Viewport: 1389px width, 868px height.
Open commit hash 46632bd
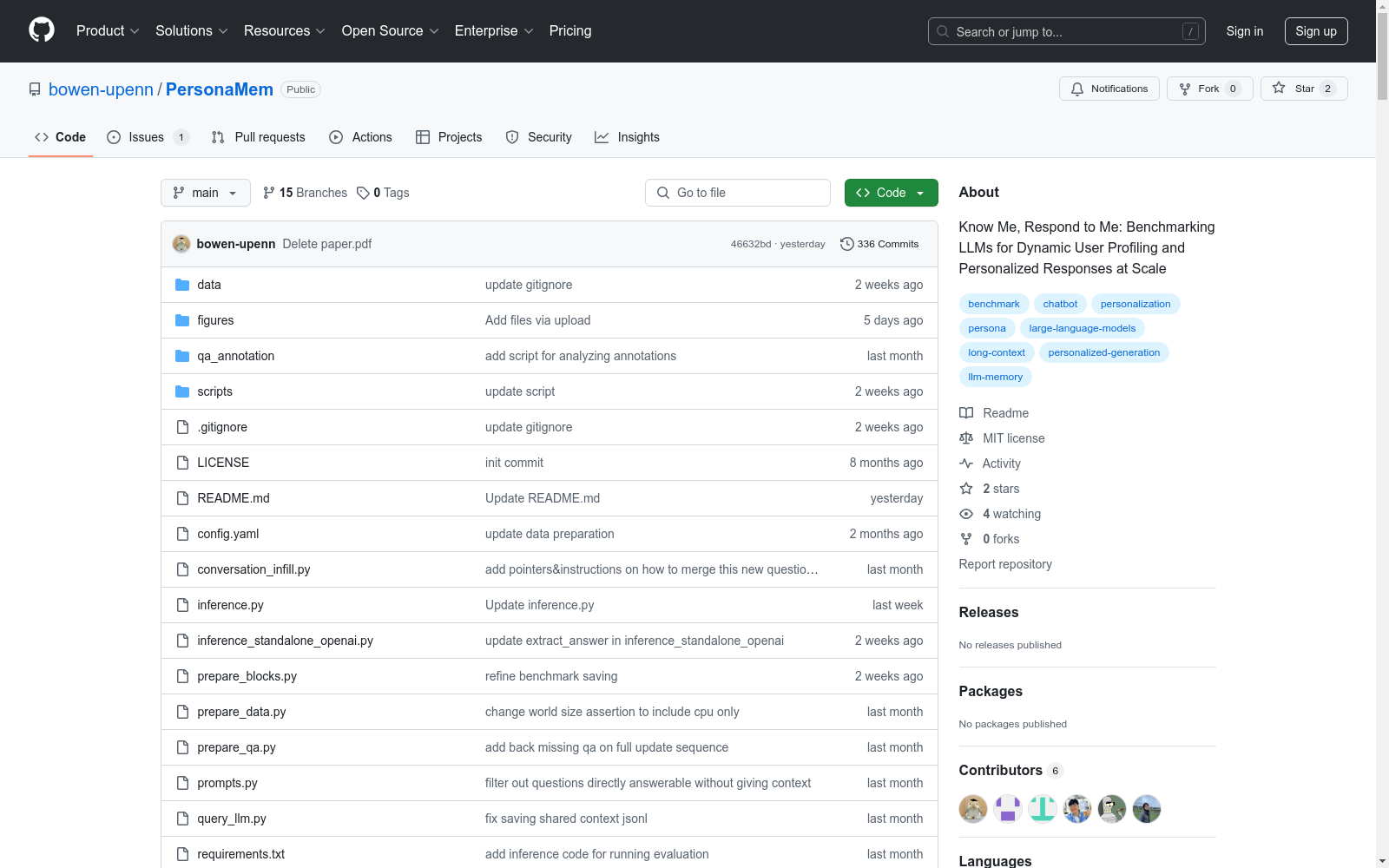point(751,244)
